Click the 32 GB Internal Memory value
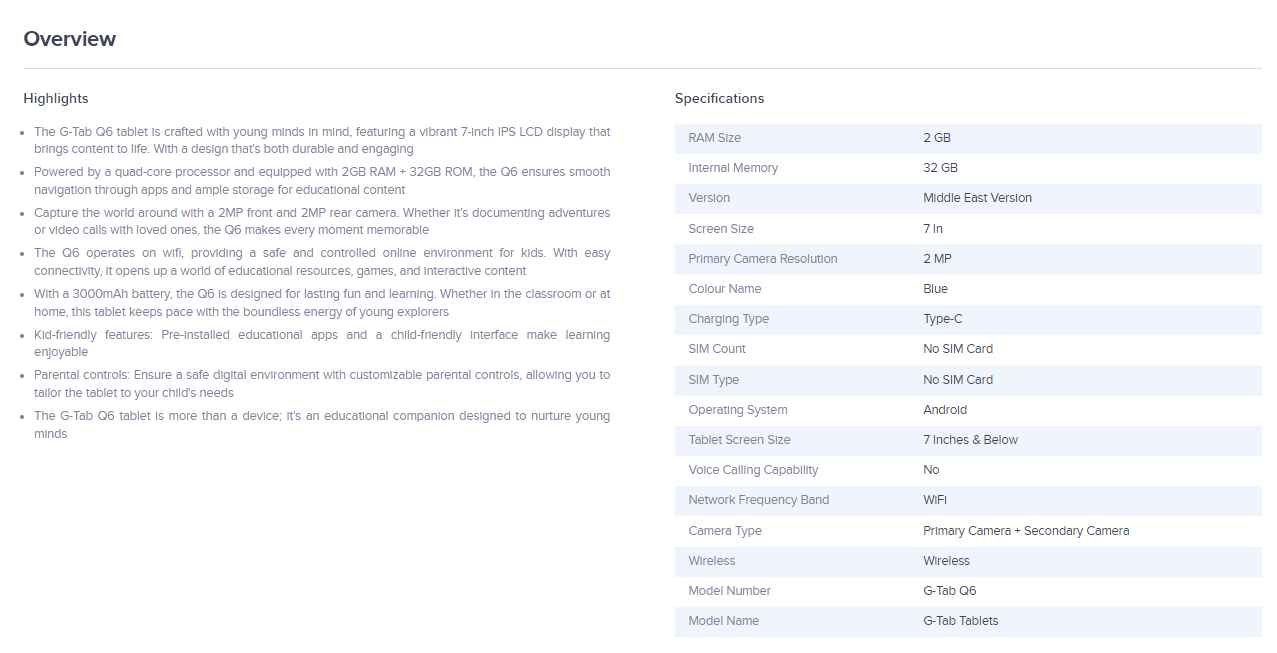Screen dimensions: 1277x653 click(x=940, y=168)
